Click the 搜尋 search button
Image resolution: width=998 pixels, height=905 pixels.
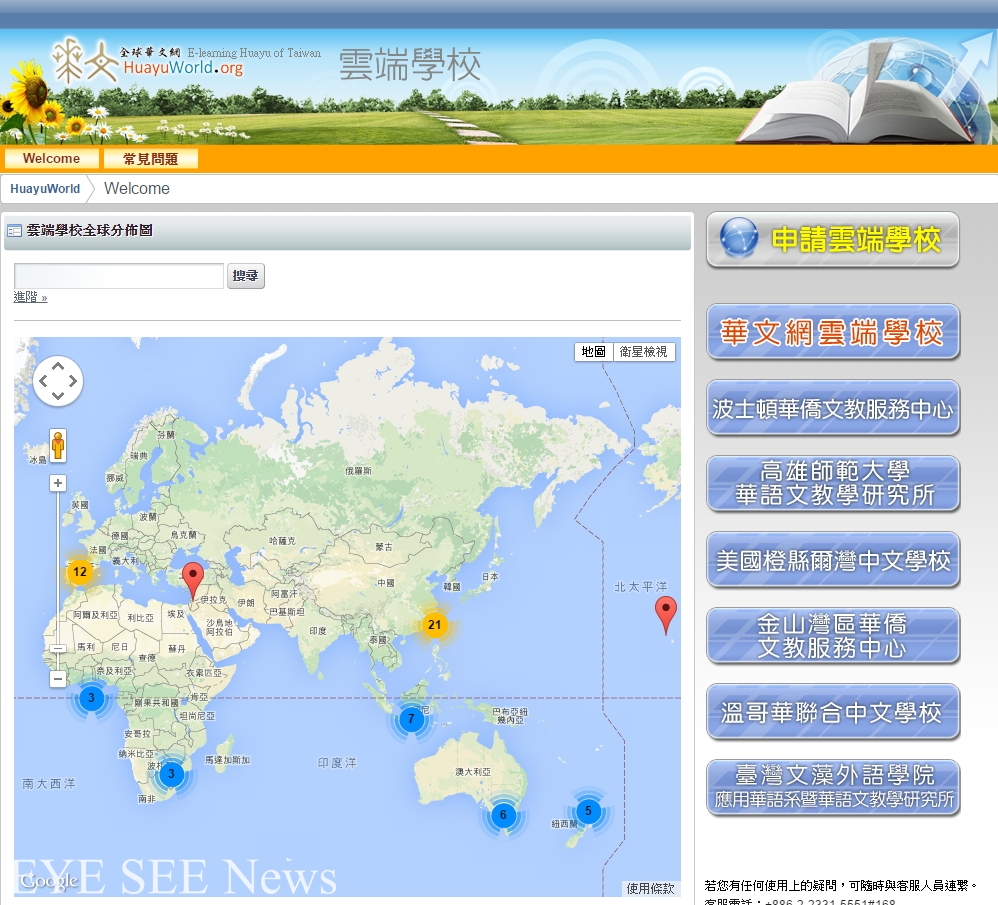point(246,276)
